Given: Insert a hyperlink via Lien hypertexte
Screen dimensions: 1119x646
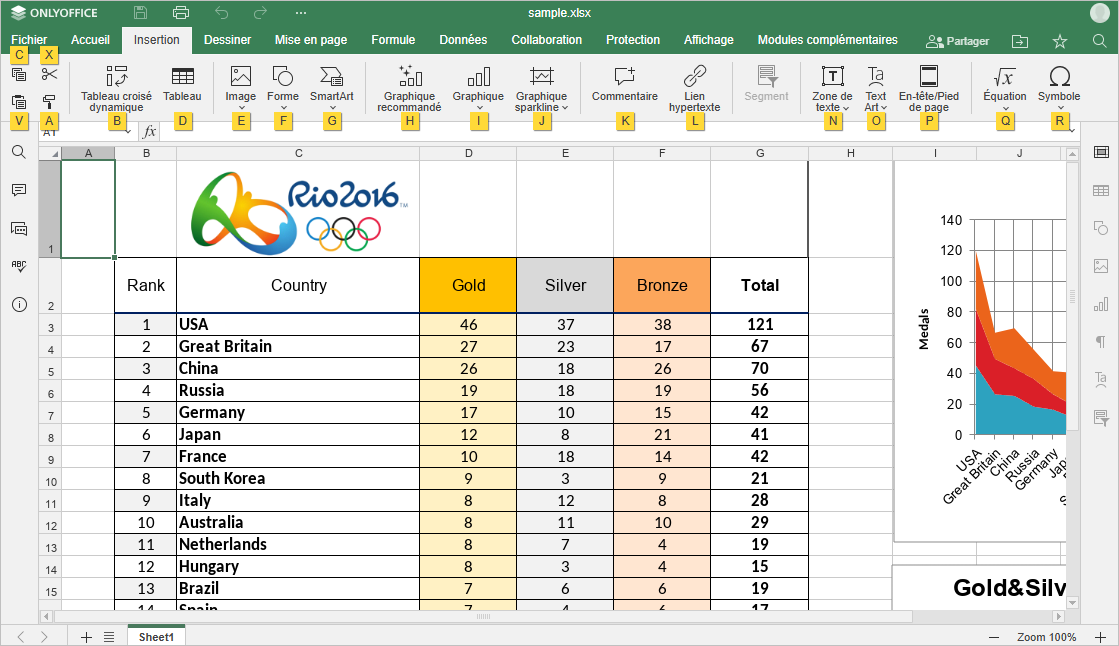Looking at the screenshot, I should [694, 85].
